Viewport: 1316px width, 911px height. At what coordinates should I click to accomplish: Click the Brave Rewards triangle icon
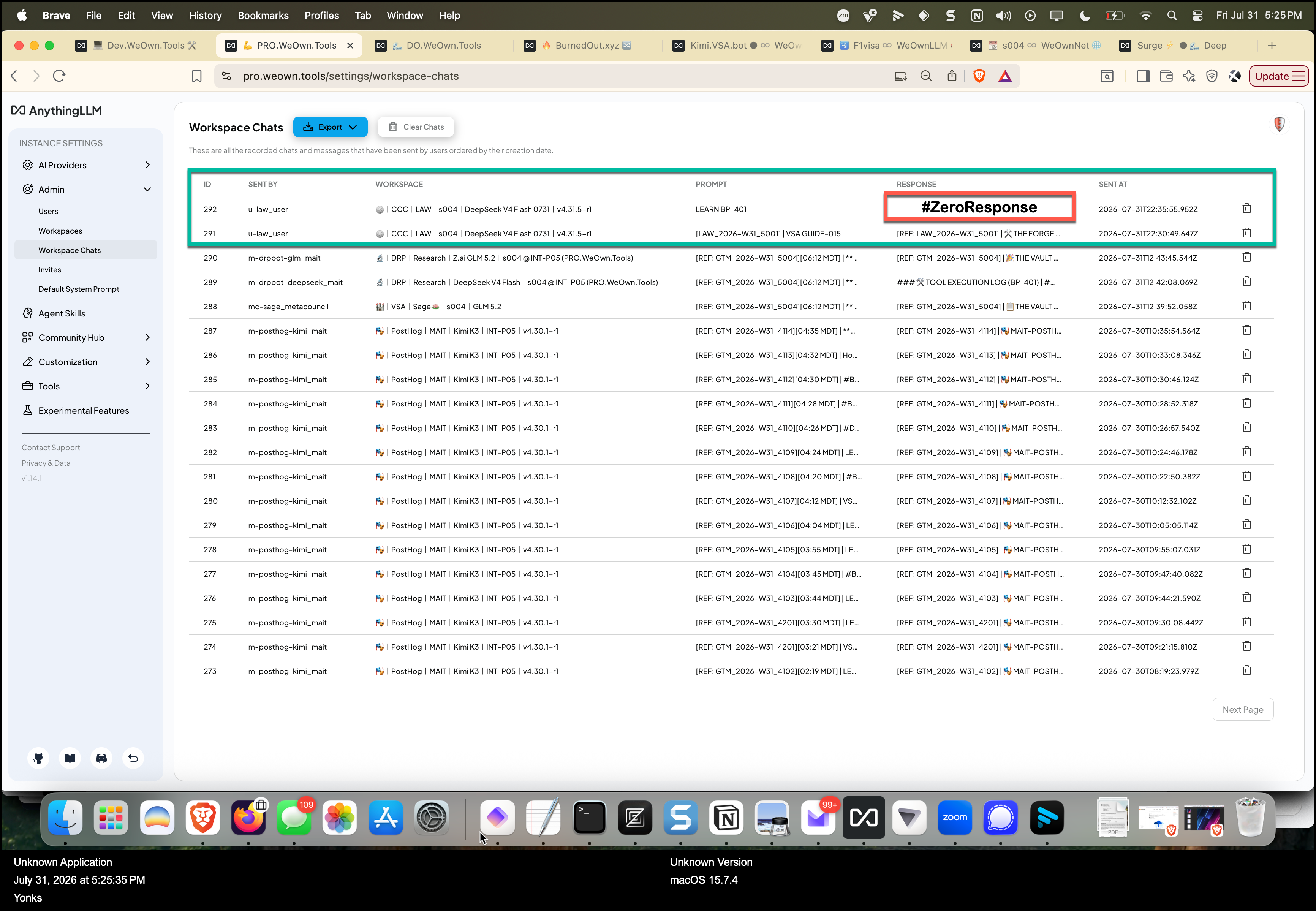[x=1005, y=76]
